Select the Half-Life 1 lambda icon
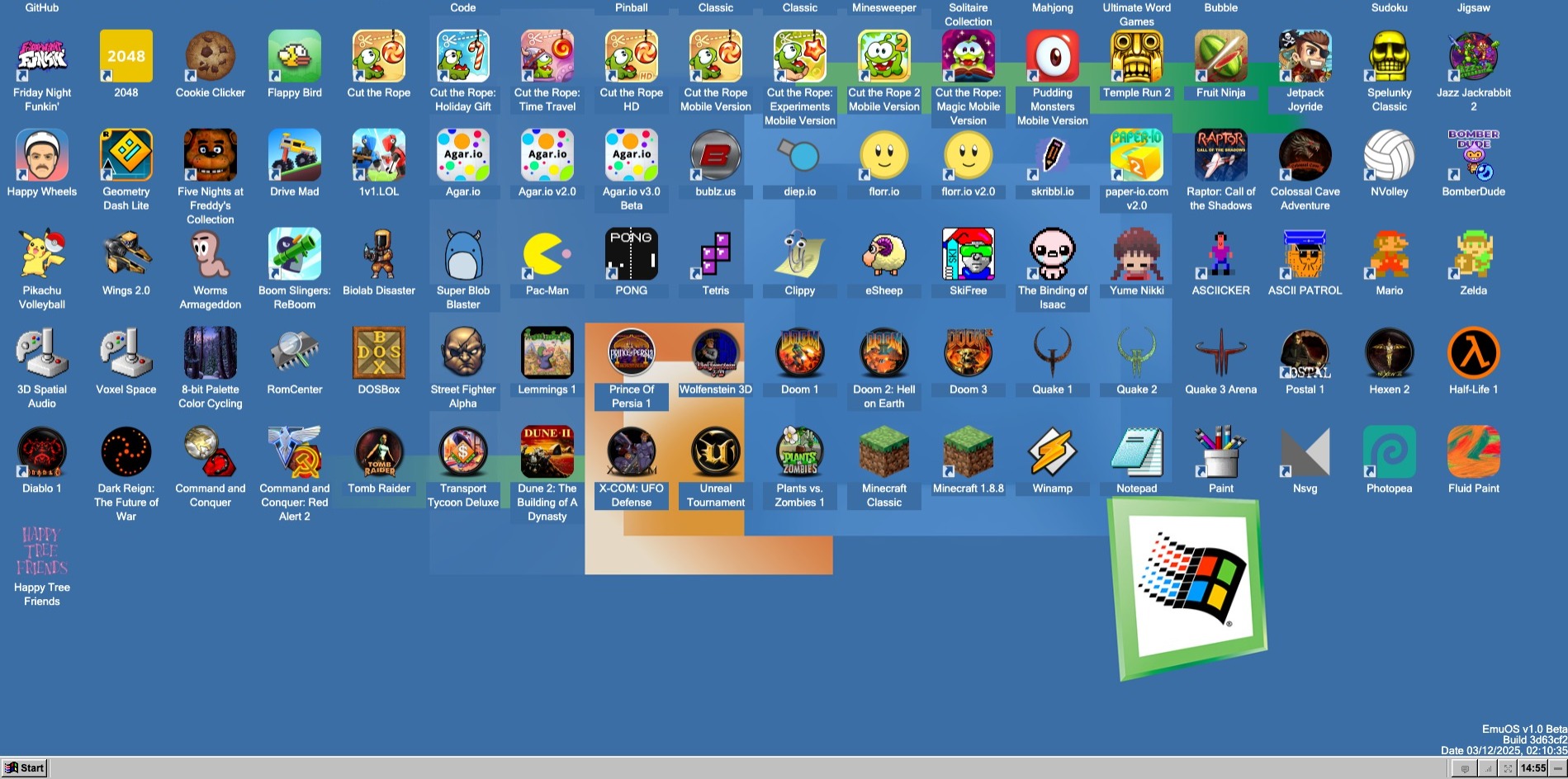Viewport: 1568px width, 779px height. 1474,353
